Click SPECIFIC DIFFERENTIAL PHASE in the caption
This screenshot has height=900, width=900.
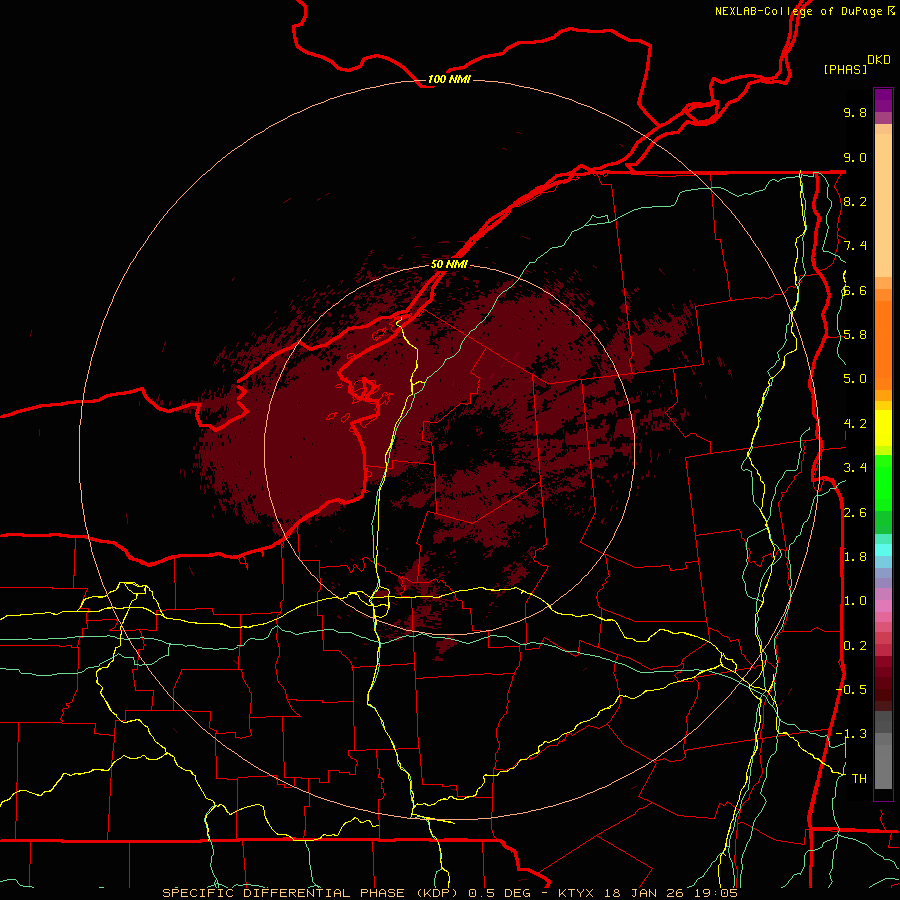coord(285,893)
